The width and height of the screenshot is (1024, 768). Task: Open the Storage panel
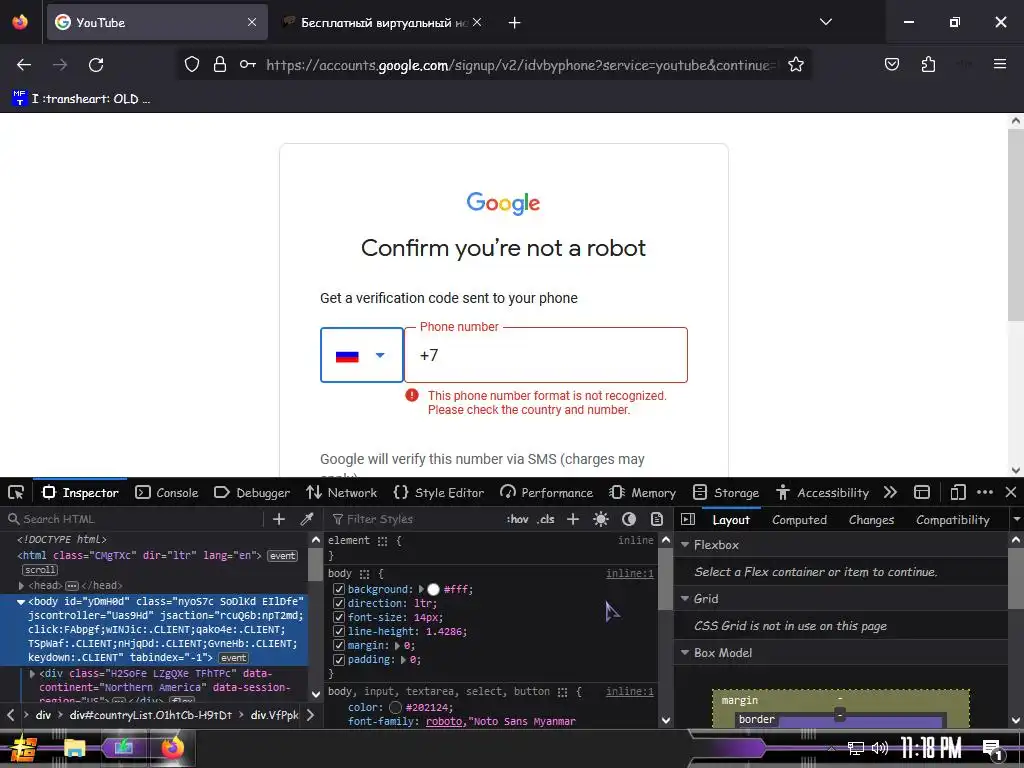726,492
